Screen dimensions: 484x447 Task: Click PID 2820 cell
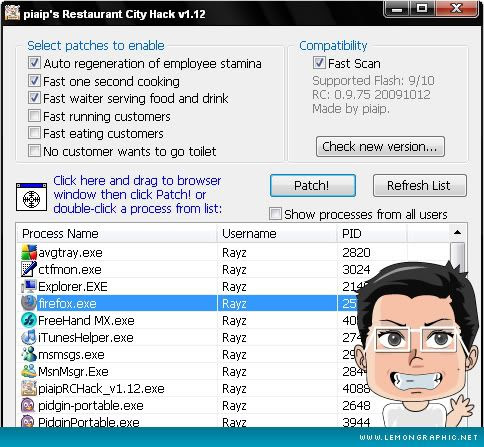click(x=356, y=253)
